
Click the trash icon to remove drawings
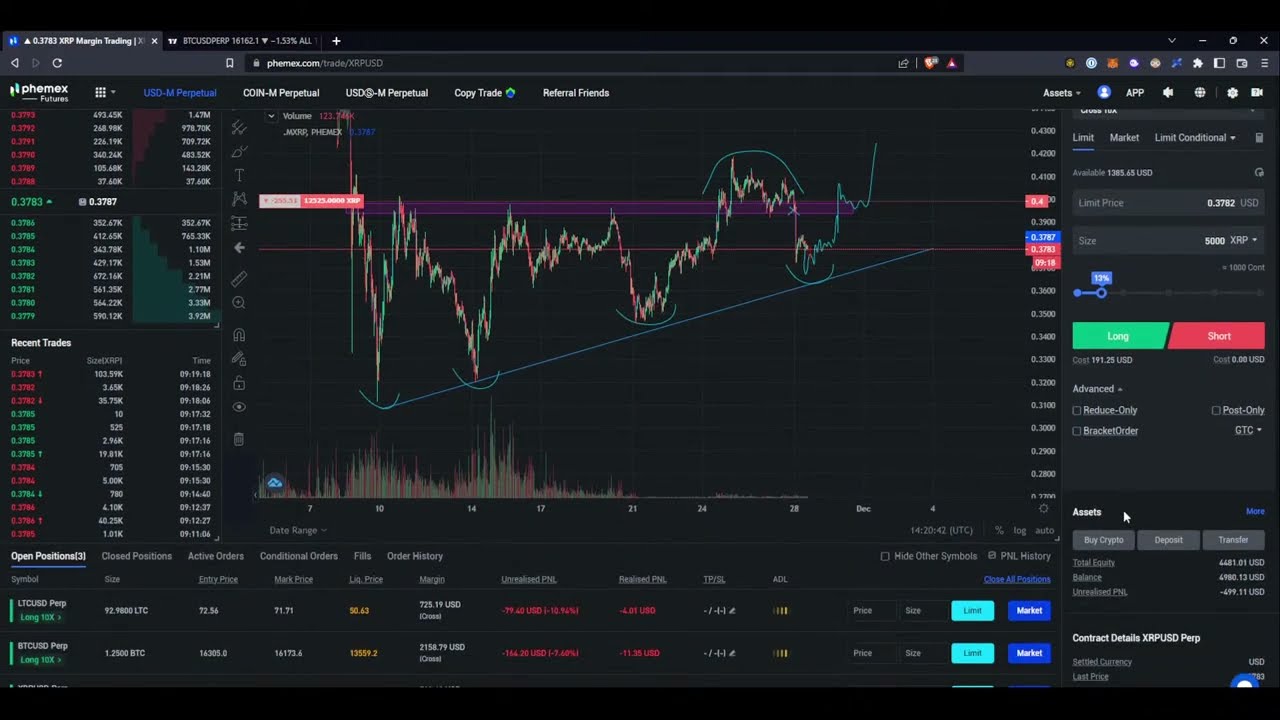pyautogui.click(x=239, y=439)
